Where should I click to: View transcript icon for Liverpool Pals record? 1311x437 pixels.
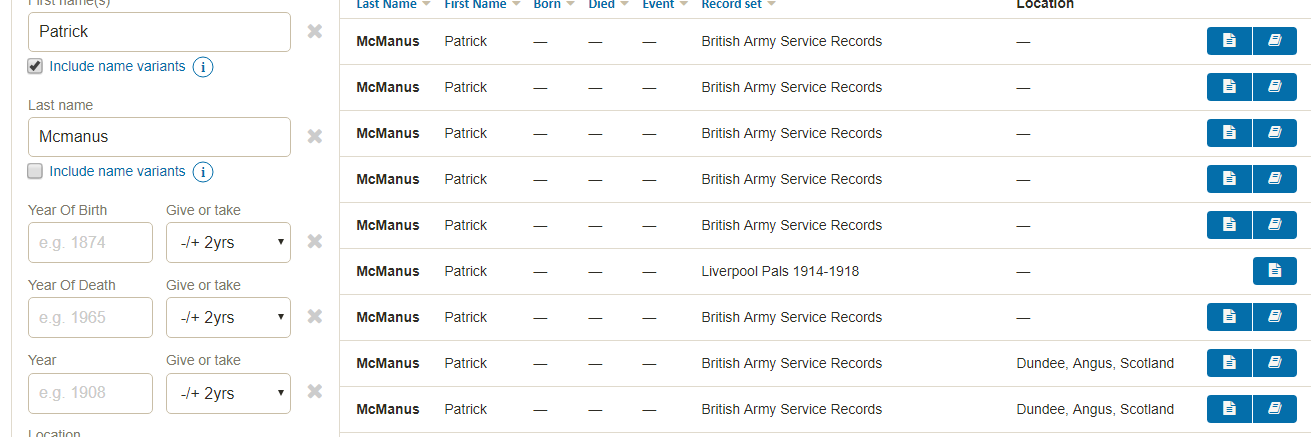click(1274, 271)
